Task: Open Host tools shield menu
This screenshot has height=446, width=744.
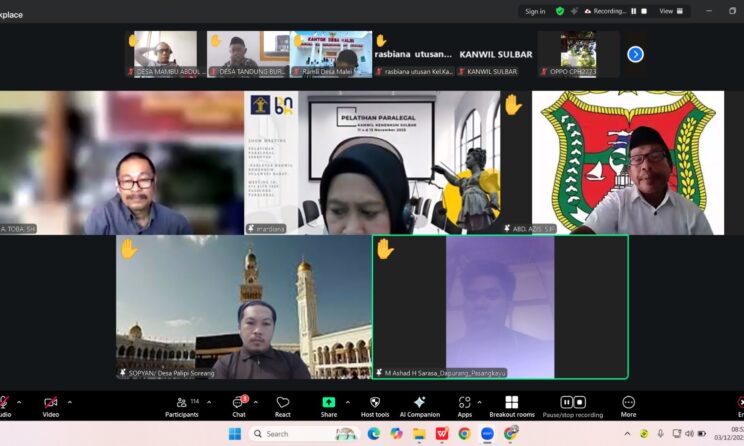Action: [375, 404]
